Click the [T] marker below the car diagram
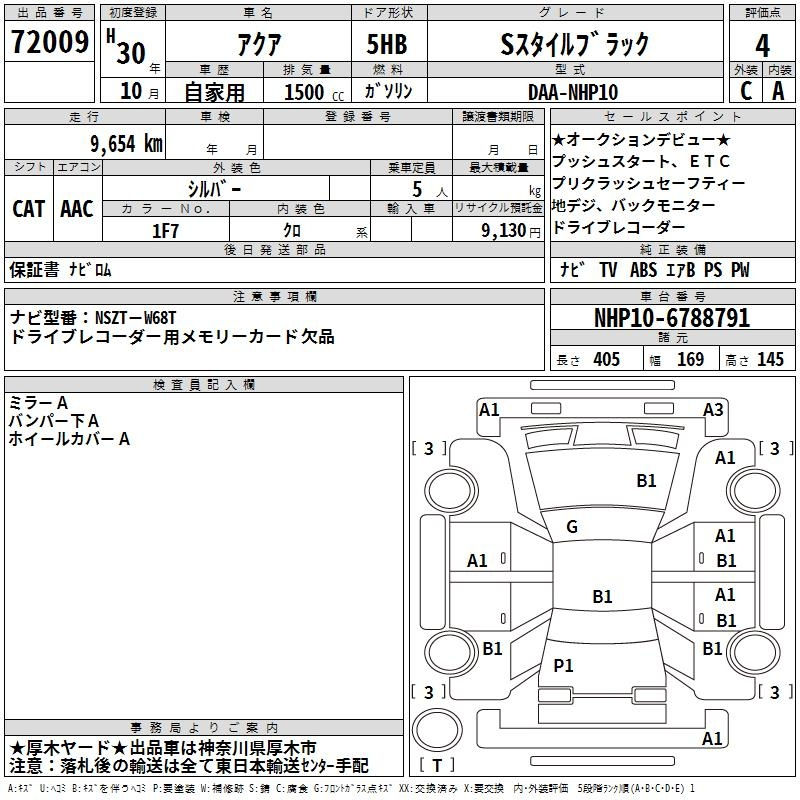Viewport: 800px width, 800px height. tap(438, 765)
